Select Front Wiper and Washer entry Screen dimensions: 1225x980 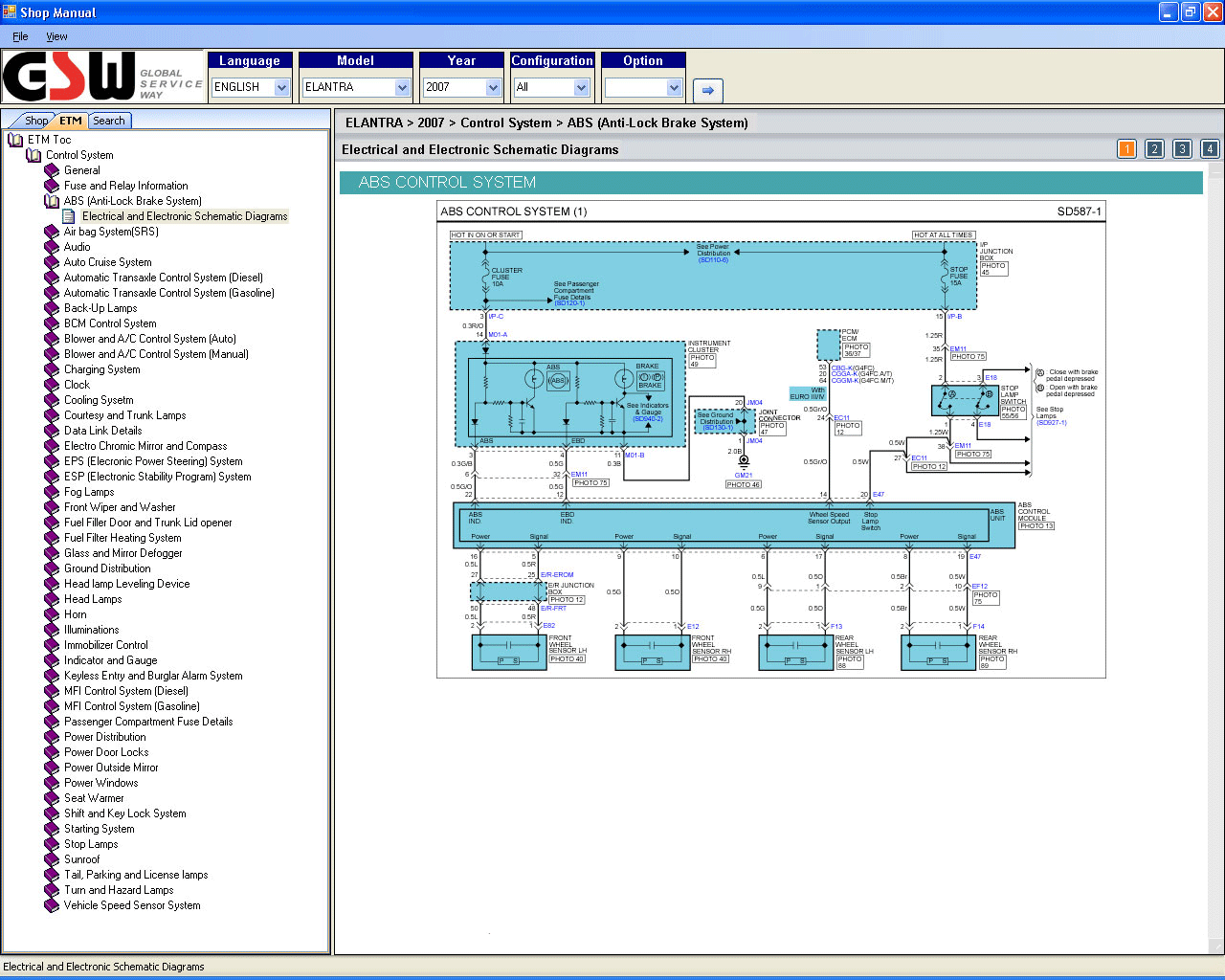click(x=120, y=507)
